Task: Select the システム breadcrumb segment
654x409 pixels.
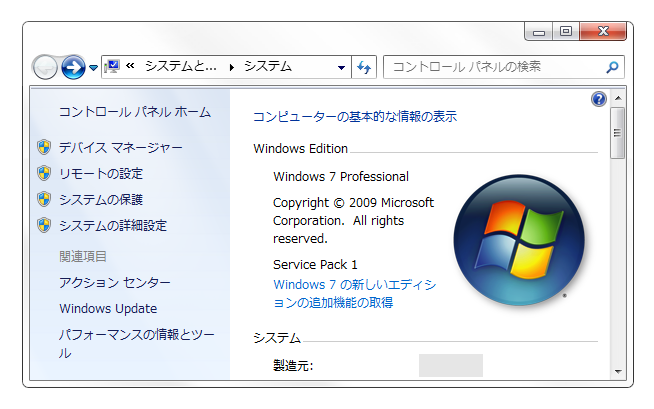Action: [x=267, y=67]
